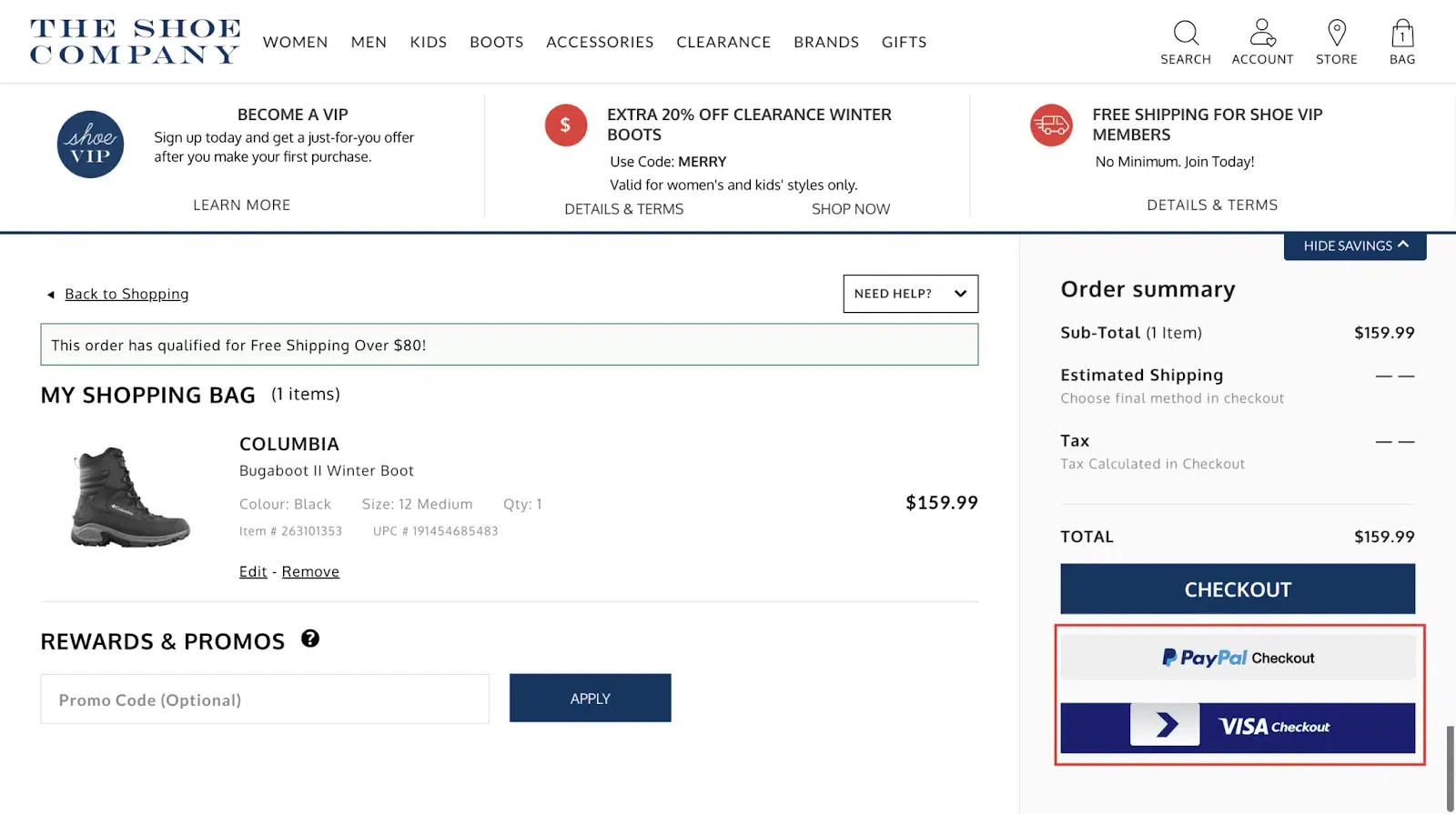Click the blue Checkout button

pyautogui.click(x=1238, y=589)
